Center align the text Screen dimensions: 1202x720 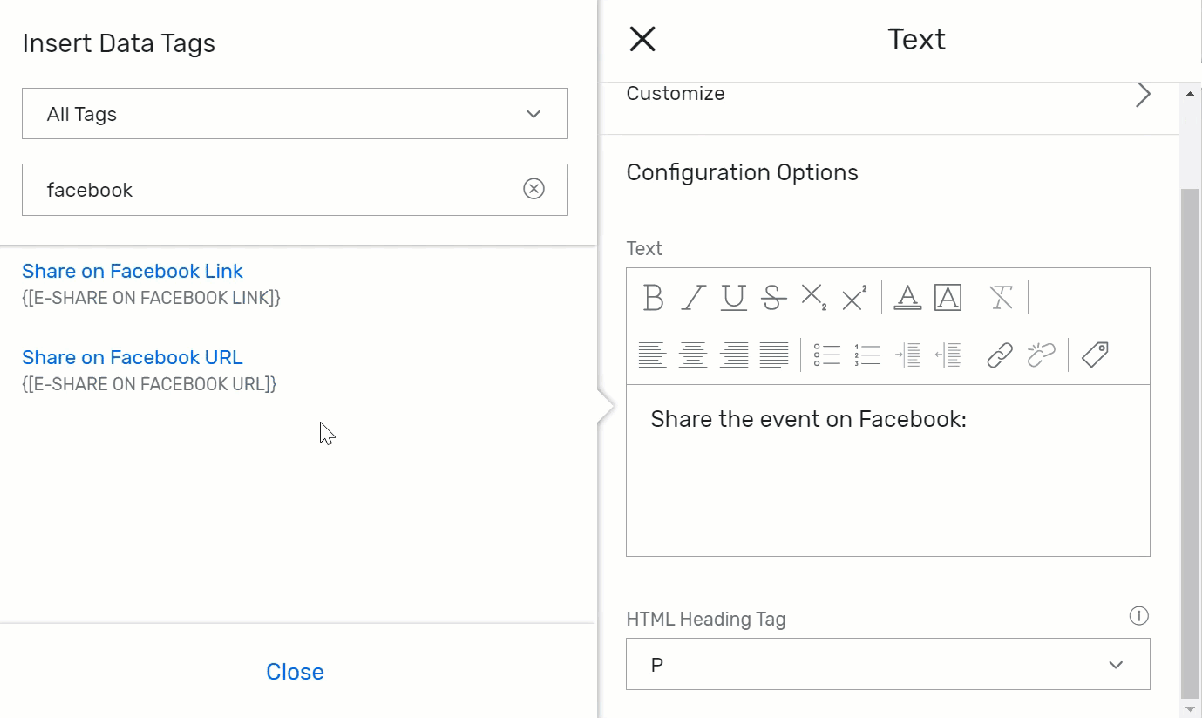tap(693, 354)
